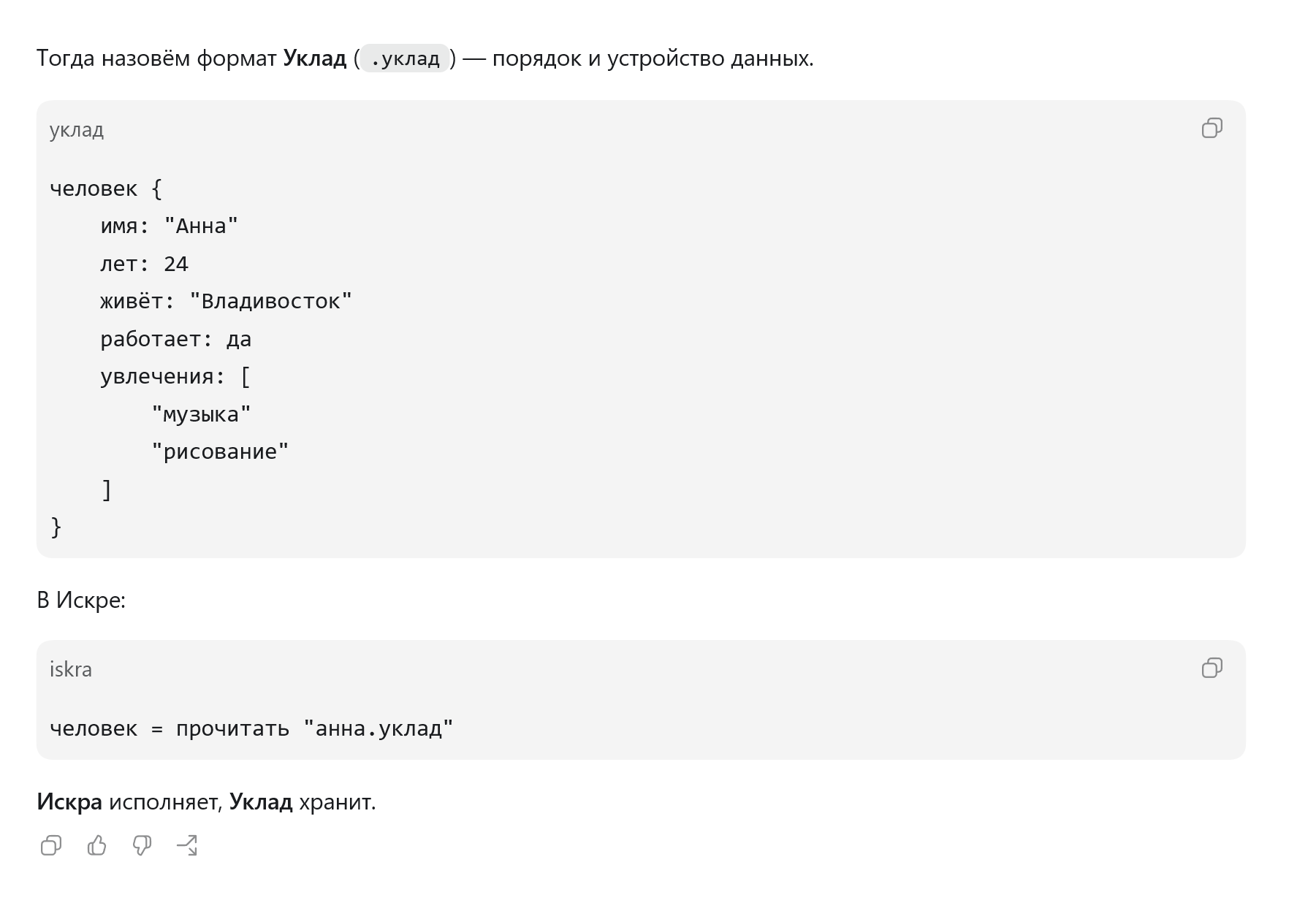Click the увлечения: [ line
The height and width of the screenshot is (903, 1316).
[x=175, y=376]
